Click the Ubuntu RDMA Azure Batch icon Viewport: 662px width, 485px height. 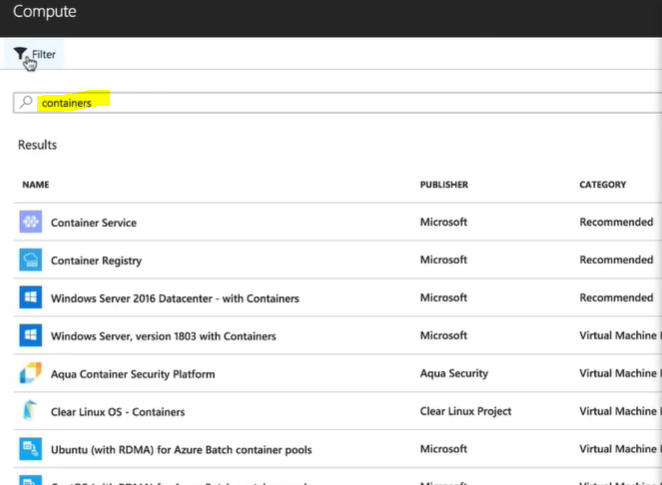click(30, 449)
